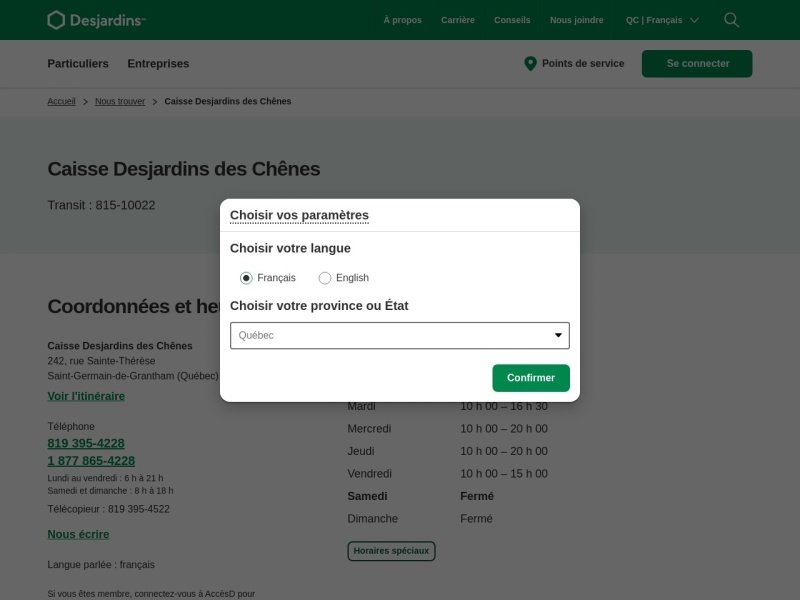Click the Caisse Desjardins des Chênes page heading

(x=184, y=169)
